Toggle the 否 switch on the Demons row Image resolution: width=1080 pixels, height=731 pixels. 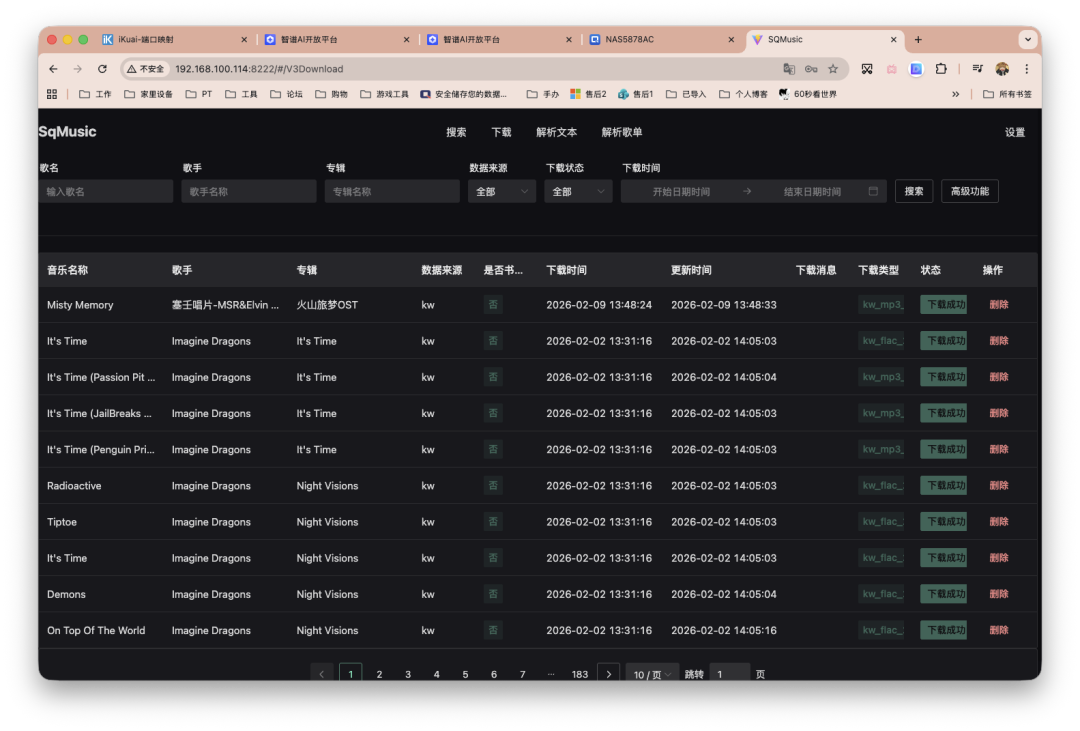493,593
